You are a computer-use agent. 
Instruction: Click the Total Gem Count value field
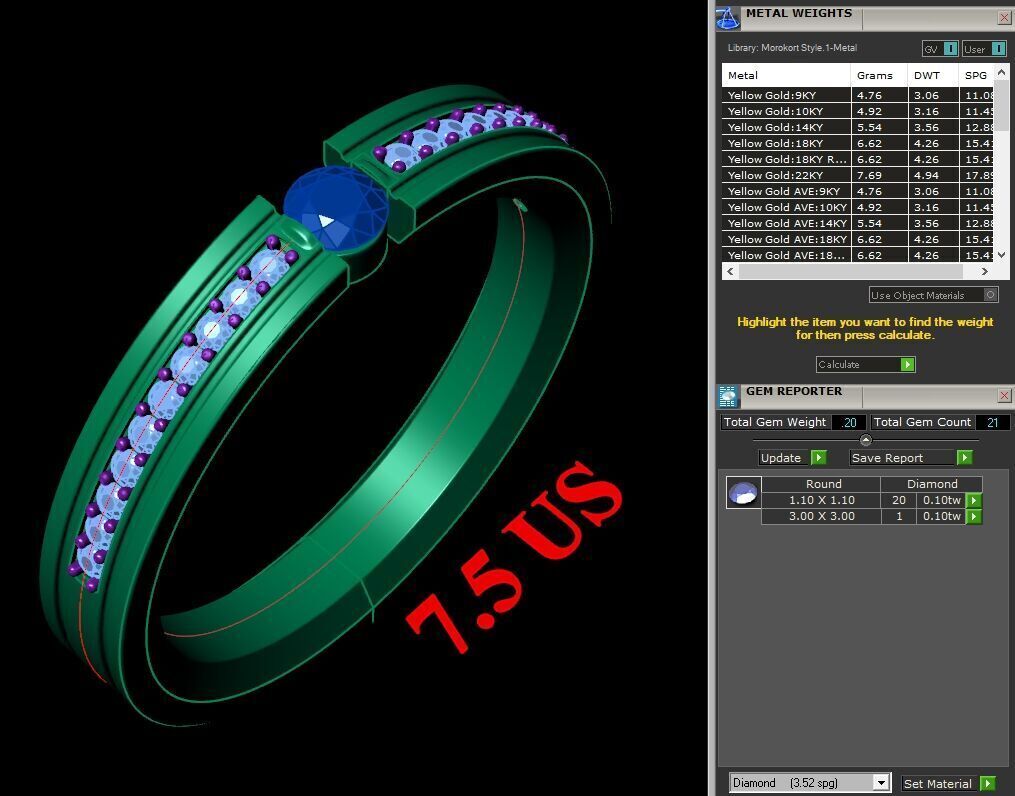point(992,423)
